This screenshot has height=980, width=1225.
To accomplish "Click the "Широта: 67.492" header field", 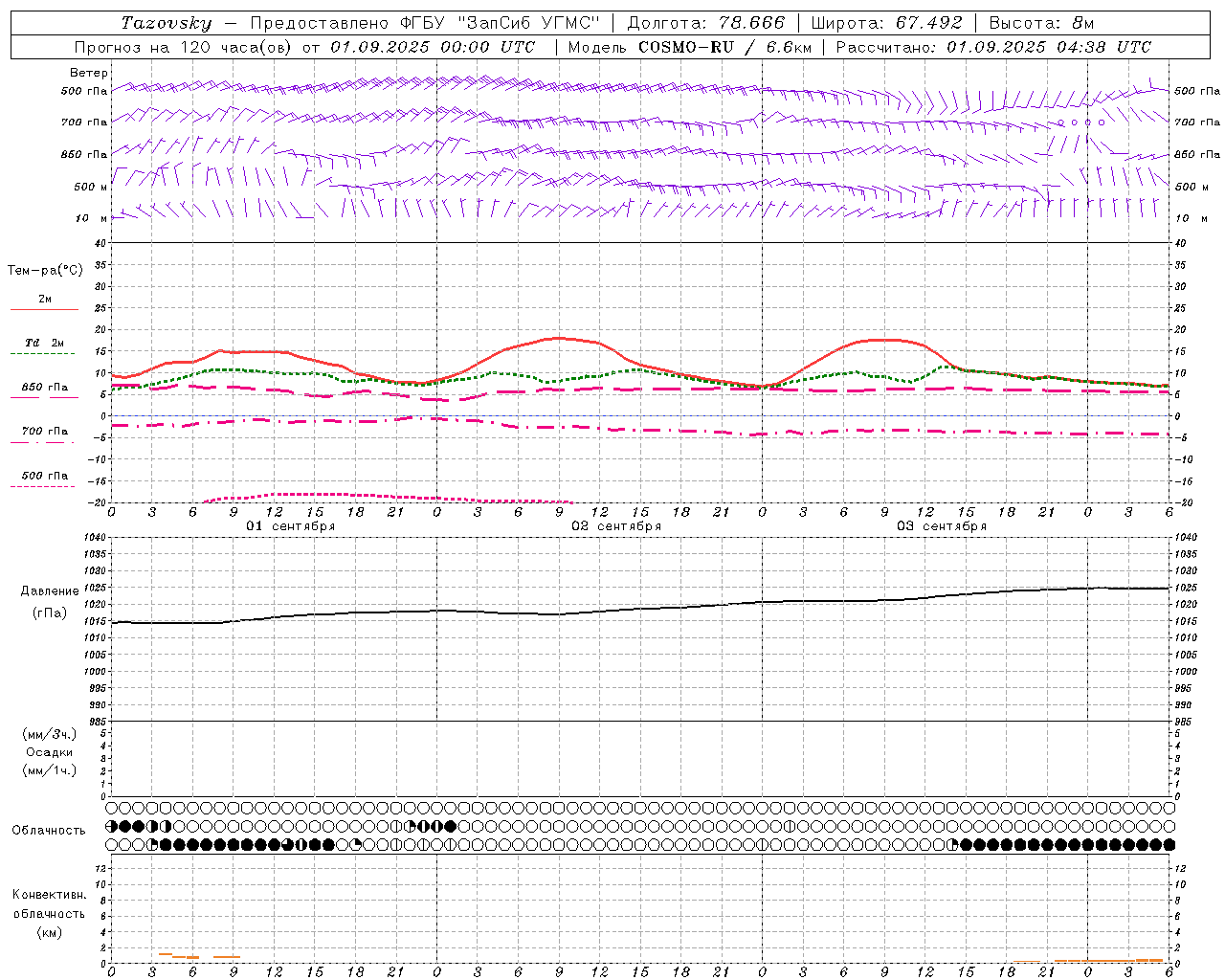I will tap(887, 23).
